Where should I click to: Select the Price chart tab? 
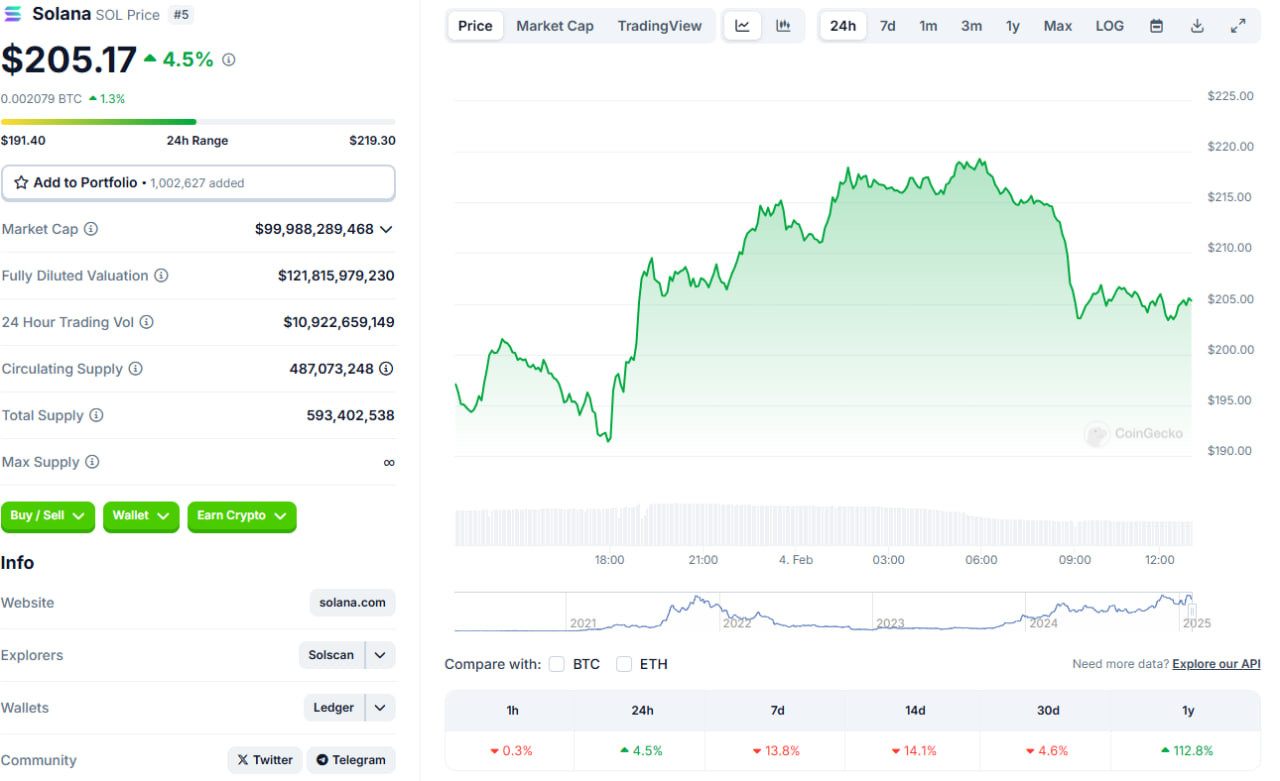(x=475, y=26)
